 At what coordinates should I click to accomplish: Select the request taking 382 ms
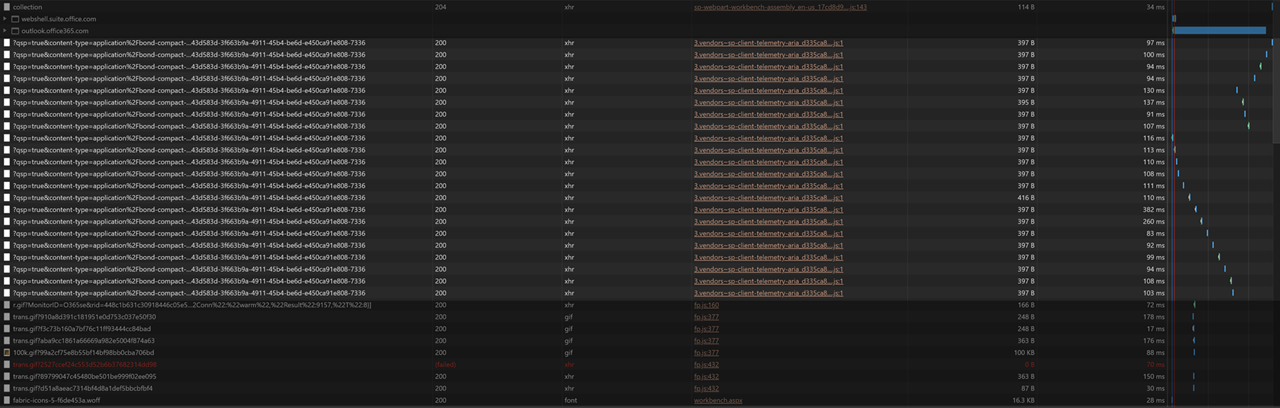click(x=640, y=210)
